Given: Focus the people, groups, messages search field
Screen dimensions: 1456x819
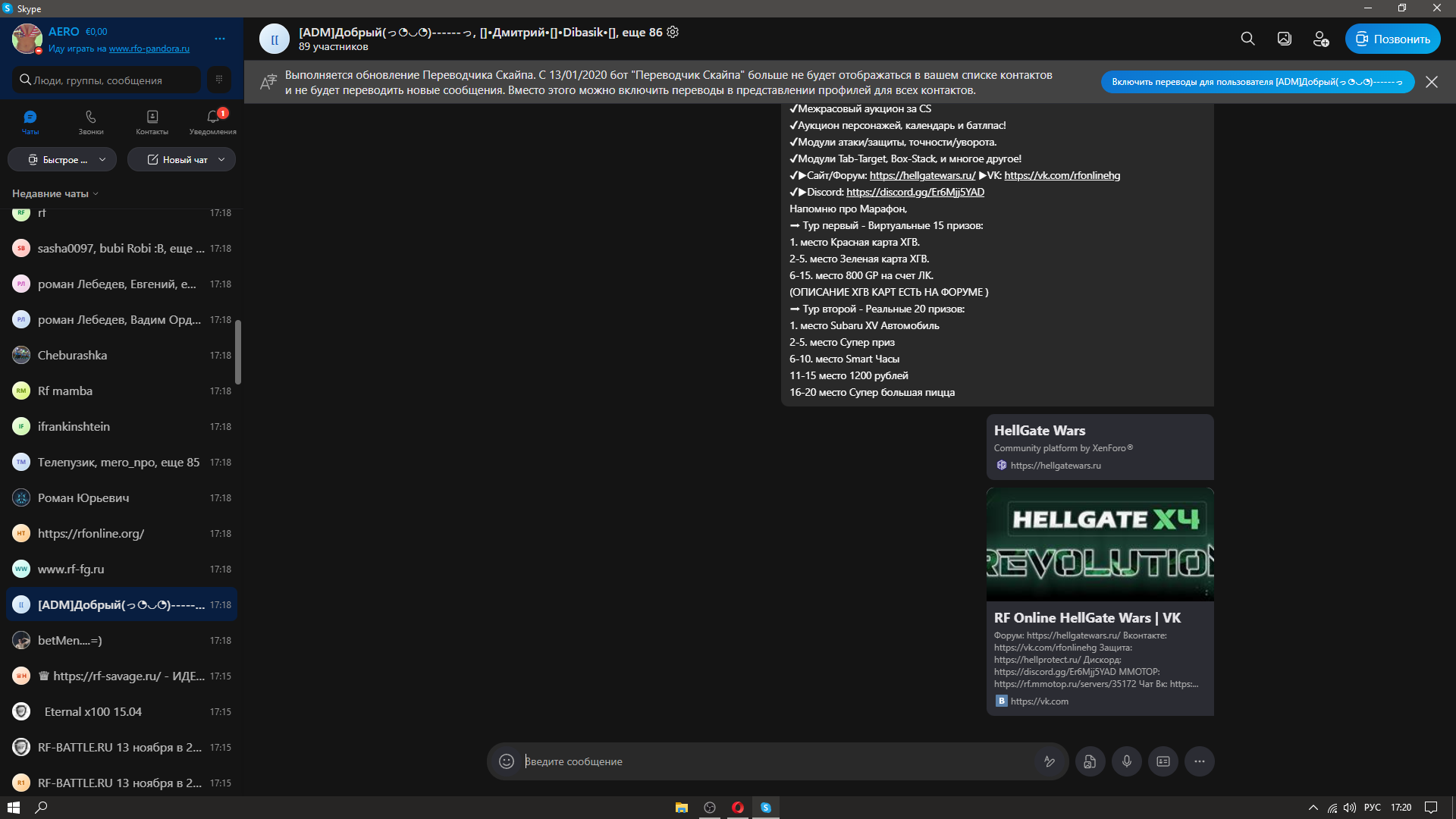Looking at the screenshot, I should coord(107,80).
